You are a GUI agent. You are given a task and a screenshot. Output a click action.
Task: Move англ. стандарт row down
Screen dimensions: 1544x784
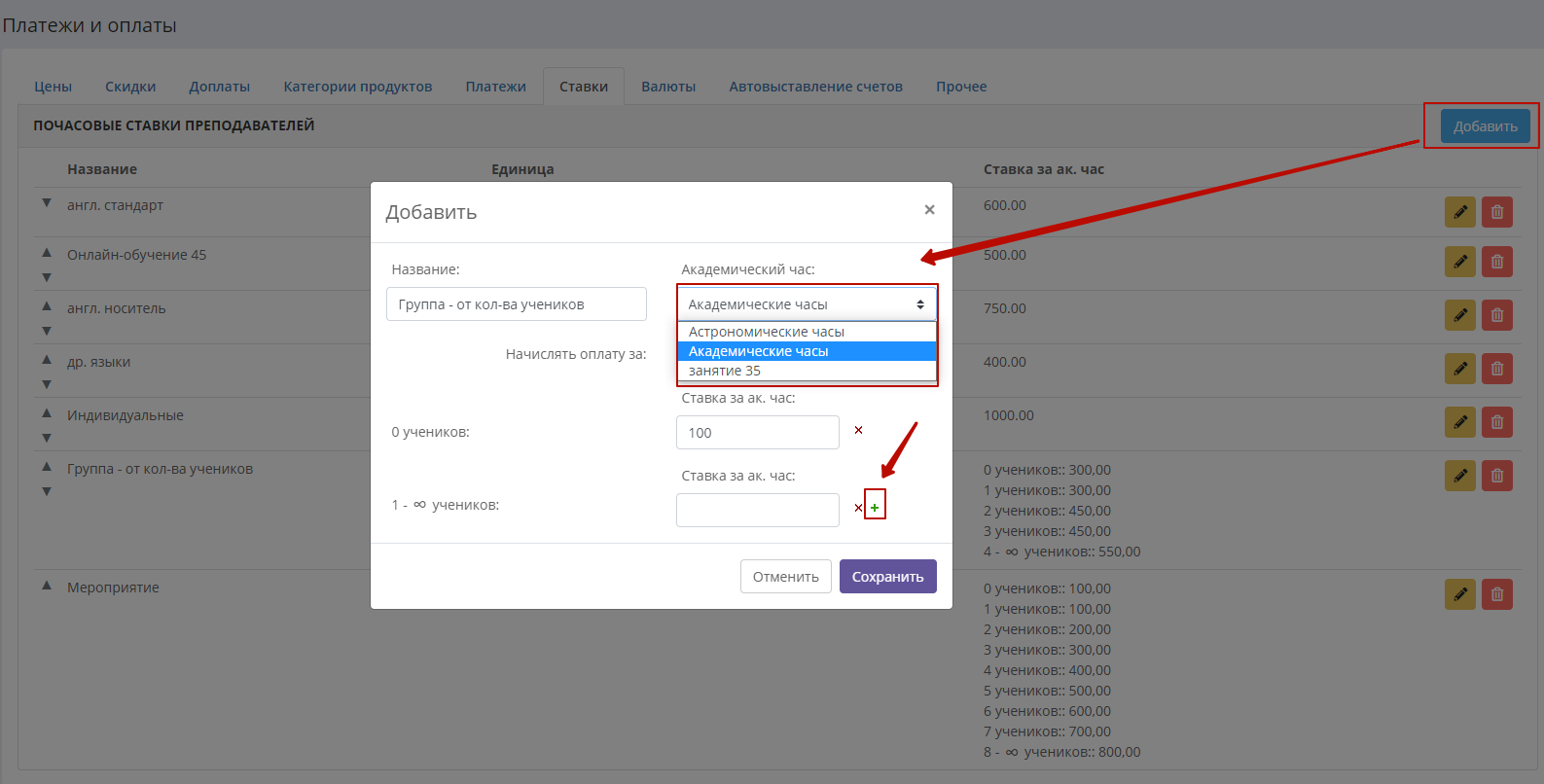(x=47, y=203)
